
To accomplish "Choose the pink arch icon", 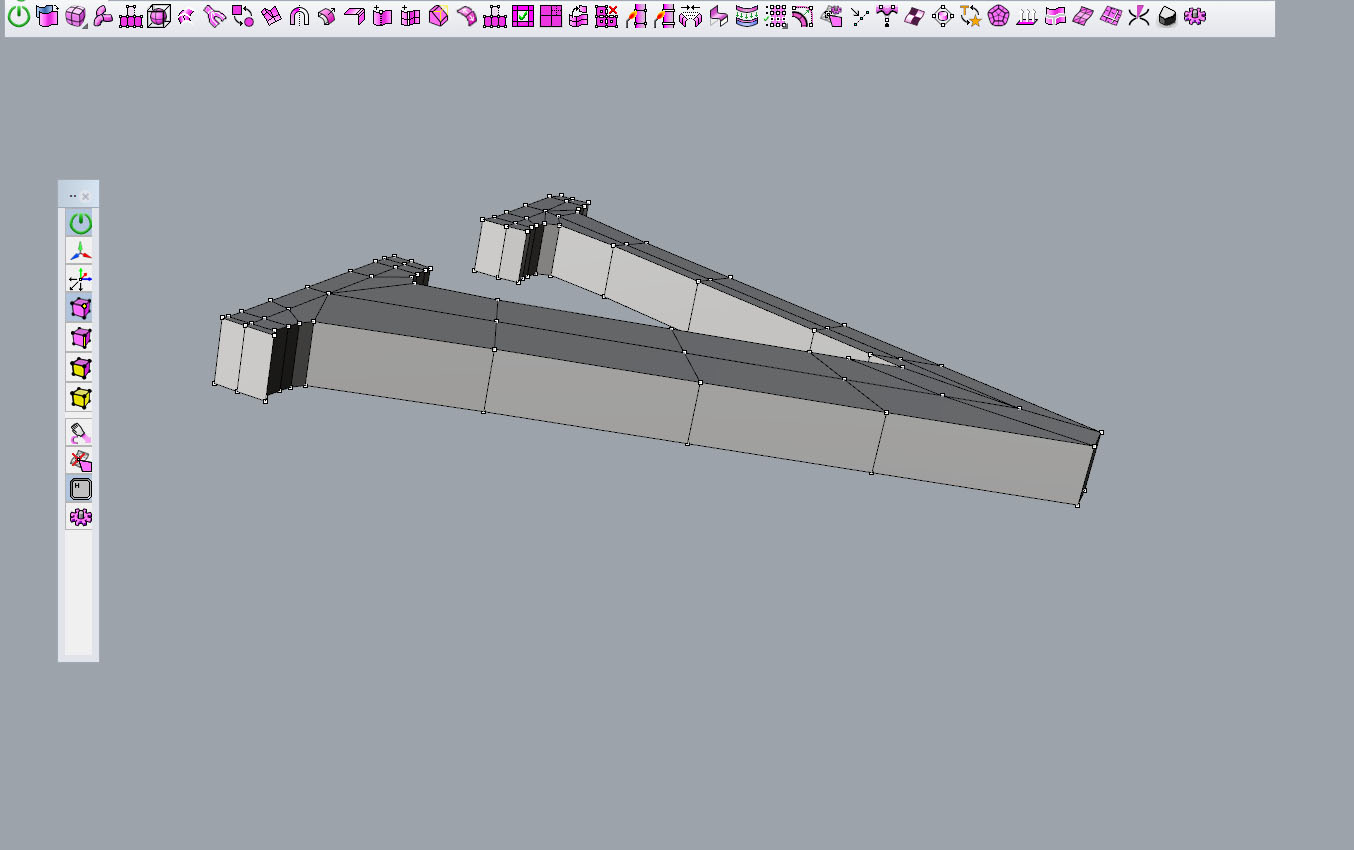I will point(299,16).
